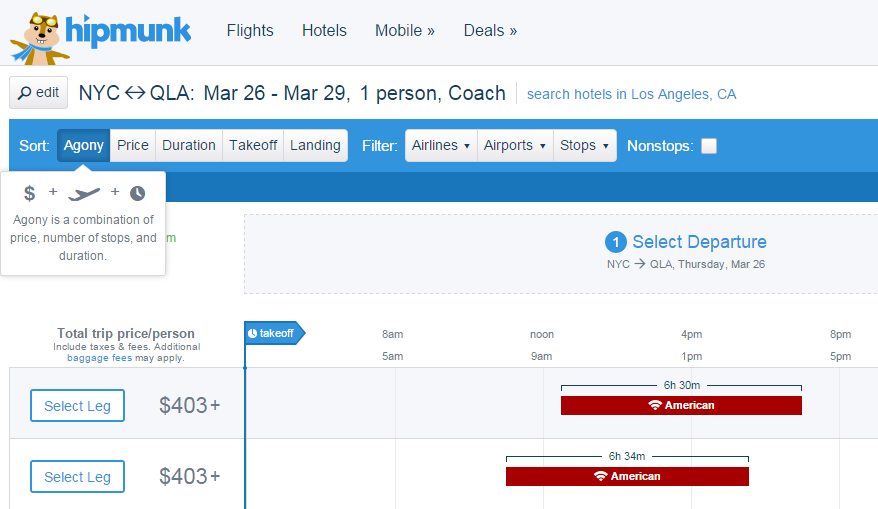The height and width of the screenshot is (509, 878).
Task: Open the Hotels navigation item
Action: click(324, 30)
